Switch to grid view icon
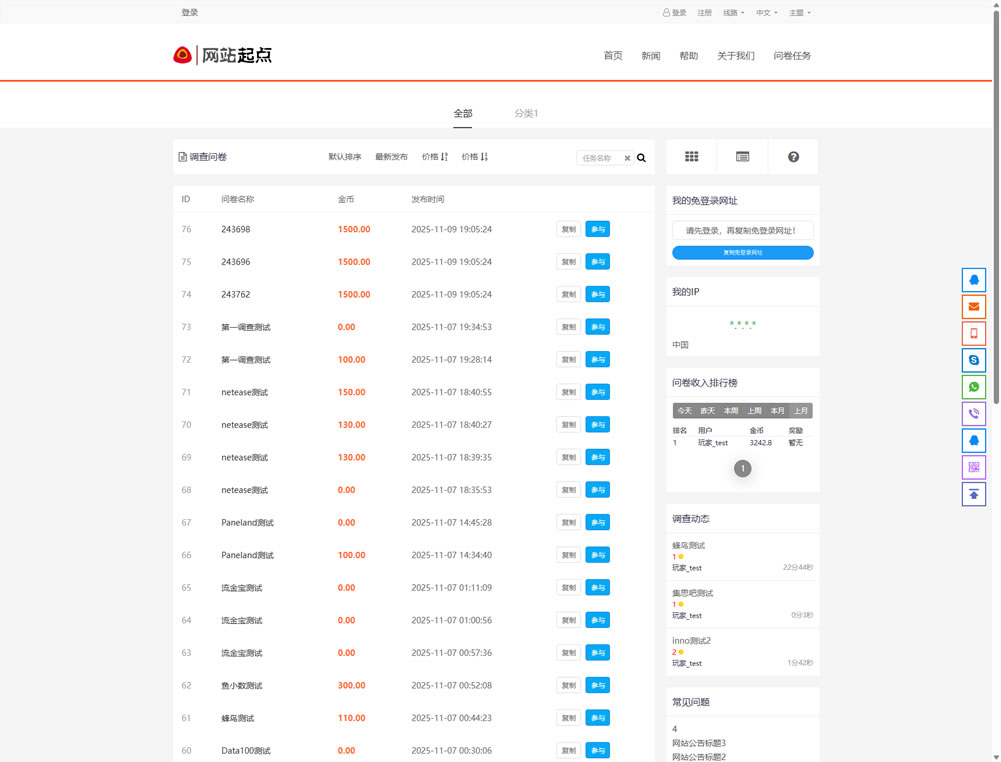This screenshot has height=762, width=1001. click(x=692, y=157)
